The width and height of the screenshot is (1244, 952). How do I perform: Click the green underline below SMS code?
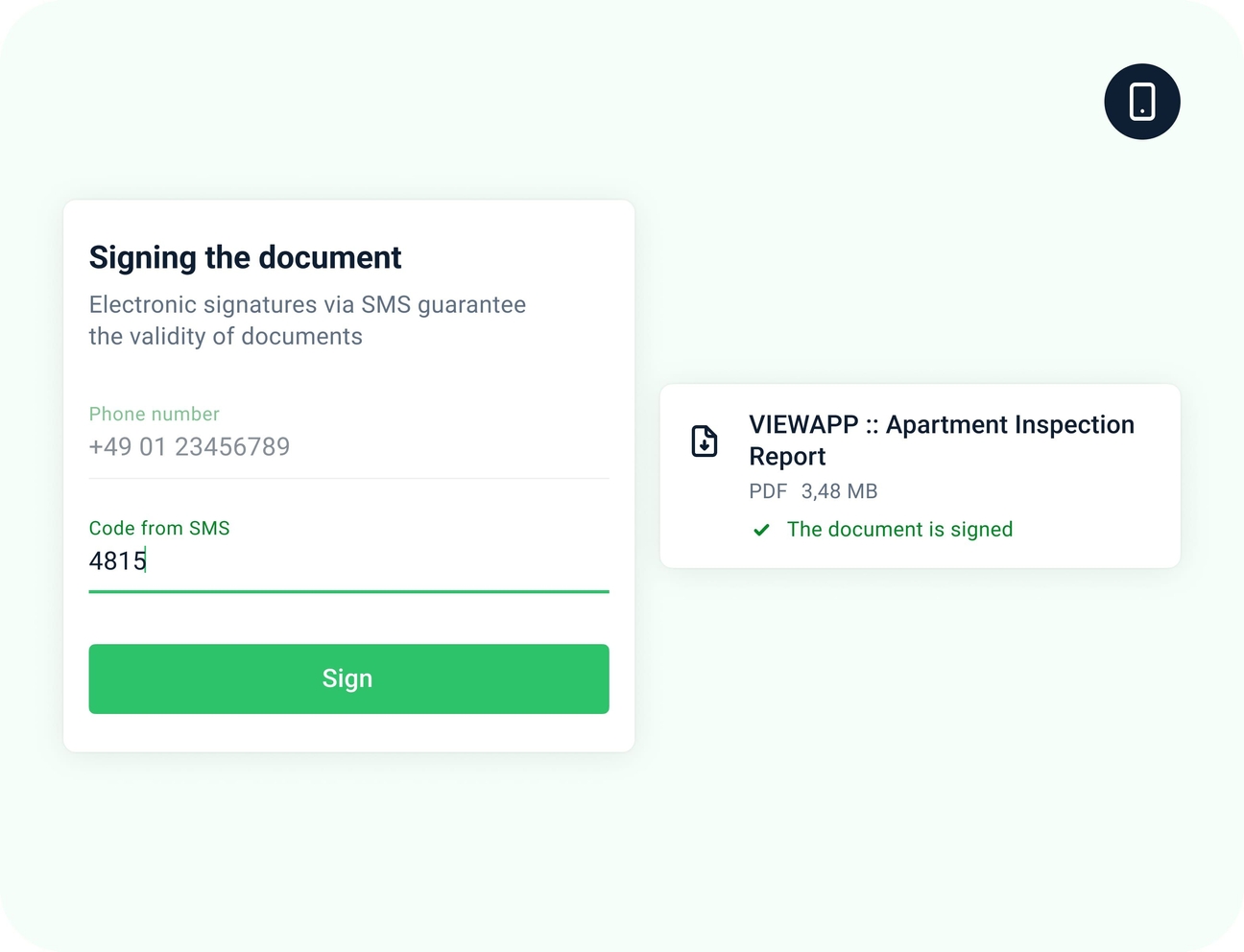coord(348,592)
